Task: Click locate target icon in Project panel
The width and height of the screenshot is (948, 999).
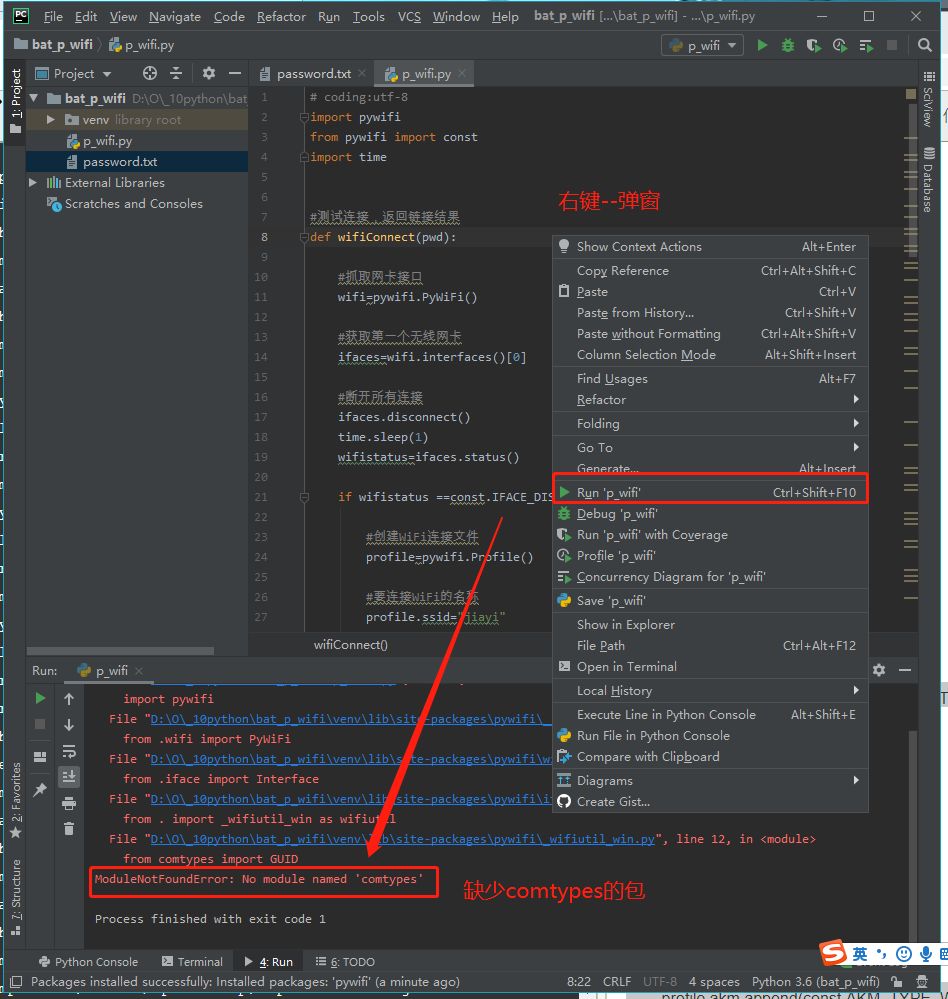Action: click(150, 73)
